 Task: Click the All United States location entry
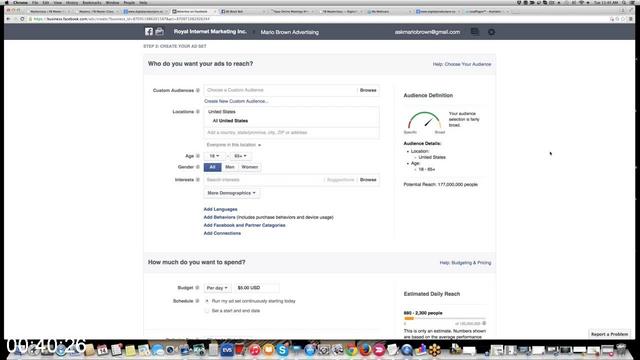tap(230, 121)
